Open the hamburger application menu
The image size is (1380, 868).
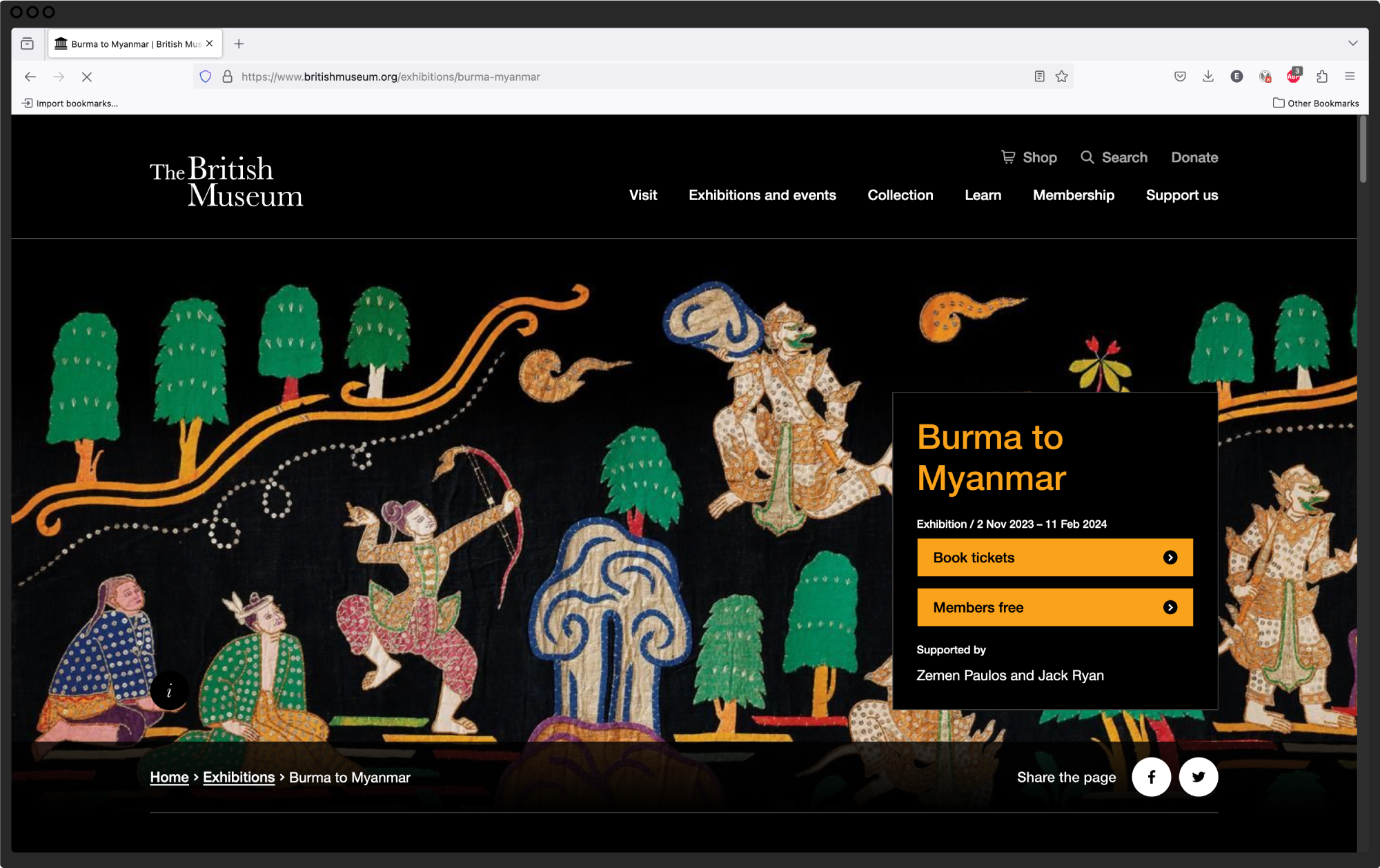pos(1350,77)
